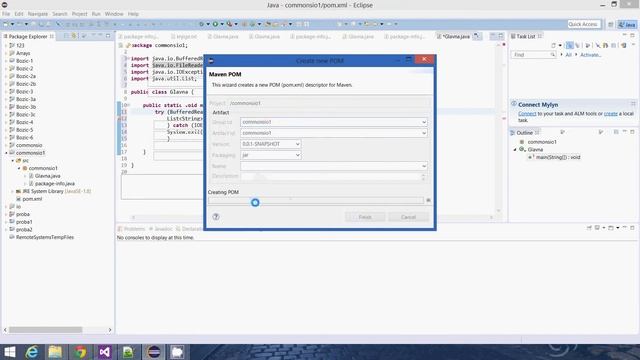
Task: Open the Window menu
Action: (x=114, y=14)
